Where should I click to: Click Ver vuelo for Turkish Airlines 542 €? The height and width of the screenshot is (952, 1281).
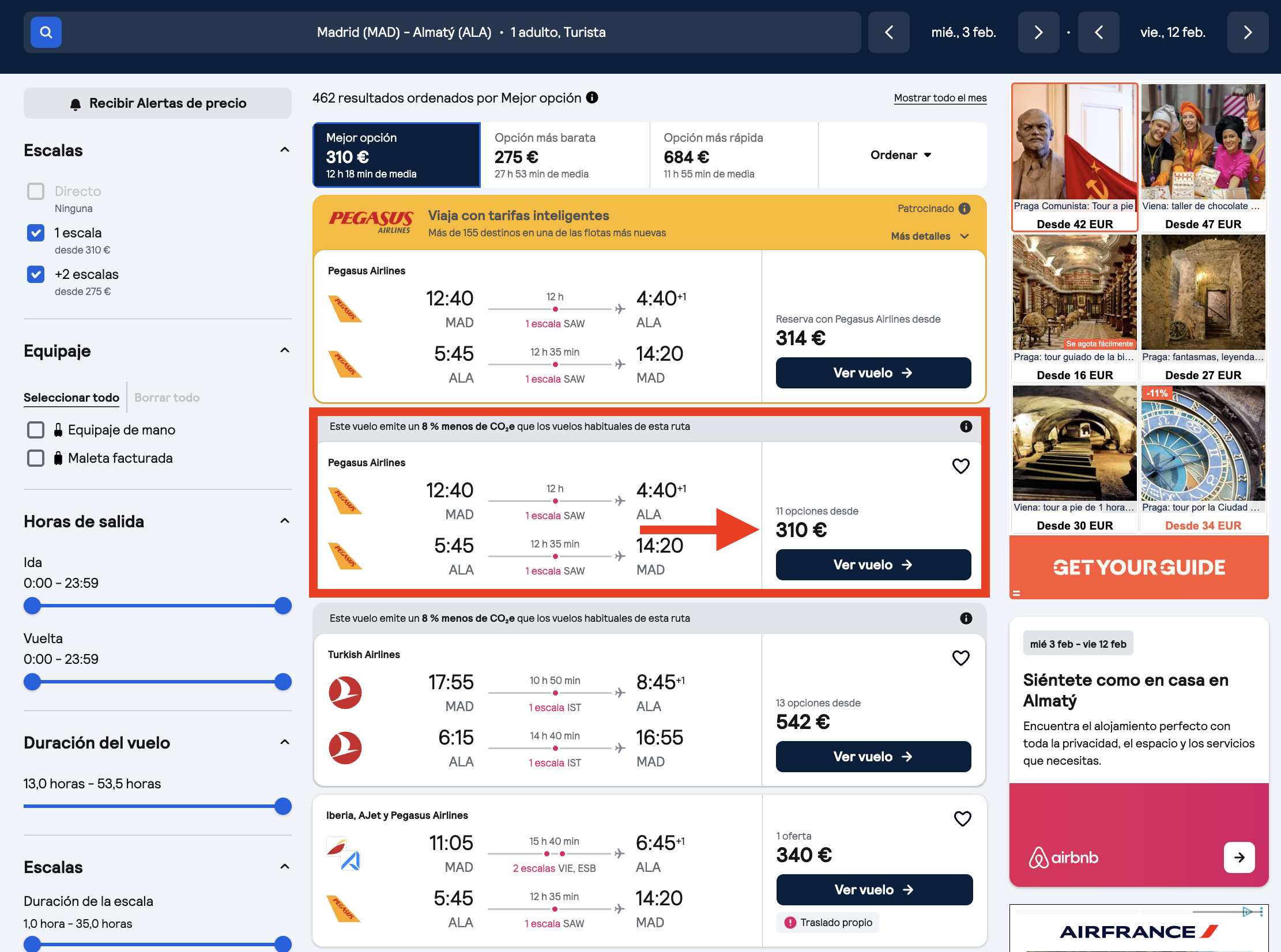pos(873,757)
